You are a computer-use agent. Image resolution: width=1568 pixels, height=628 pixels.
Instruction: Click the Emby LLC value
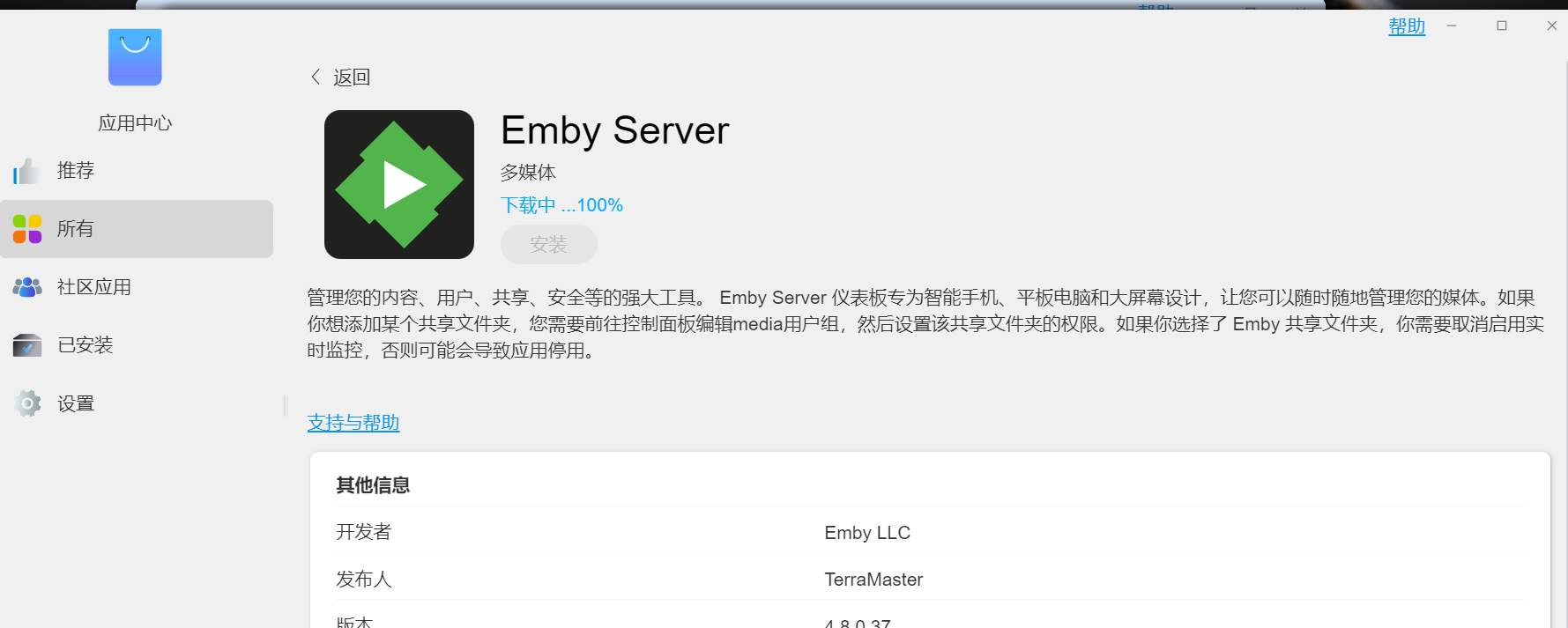pyautogui.click(x=867, y=533)
